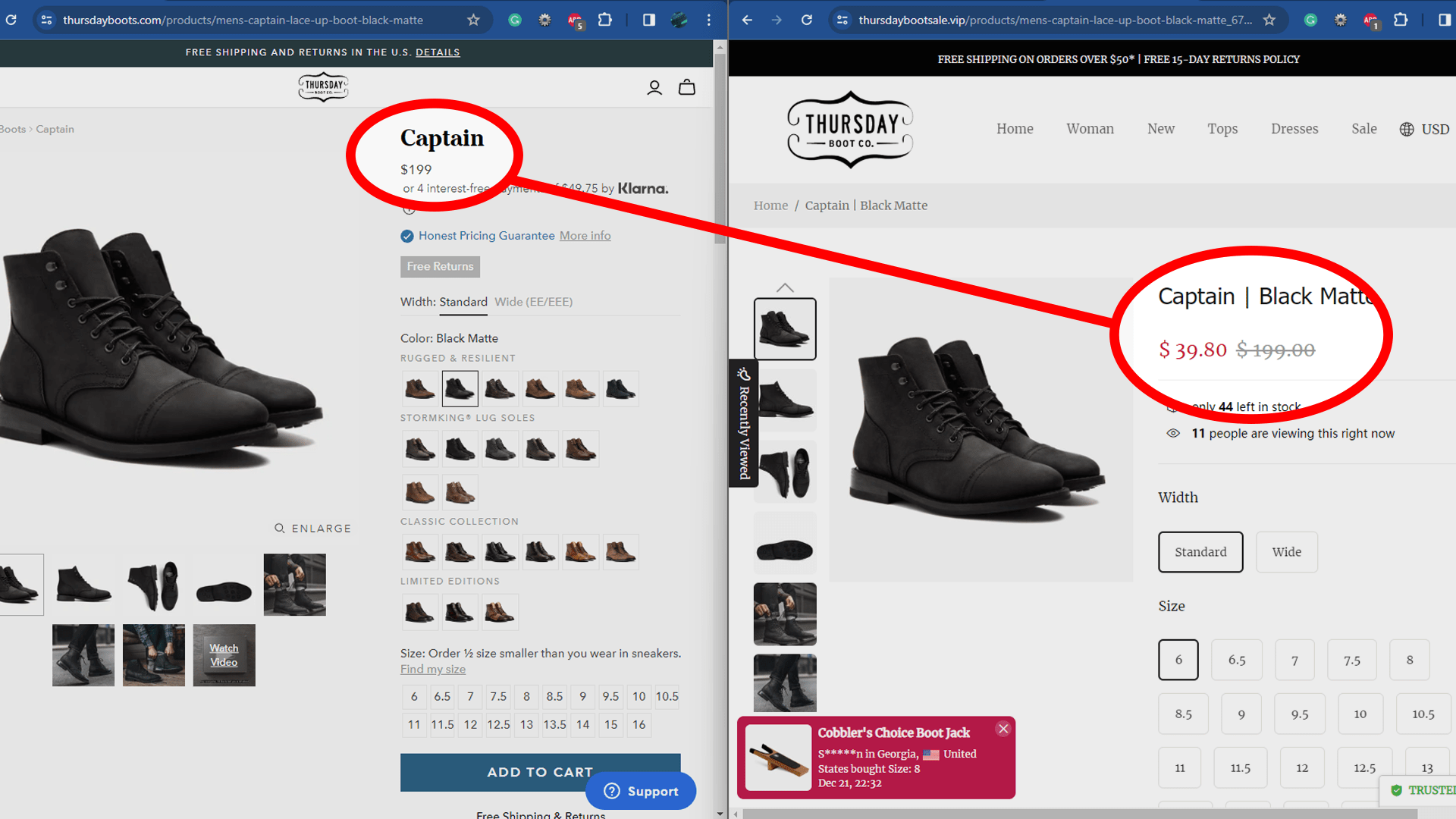Click the browser extensions puzzle icon
This screenshot has width=1456, height=819.
(604, 20)
